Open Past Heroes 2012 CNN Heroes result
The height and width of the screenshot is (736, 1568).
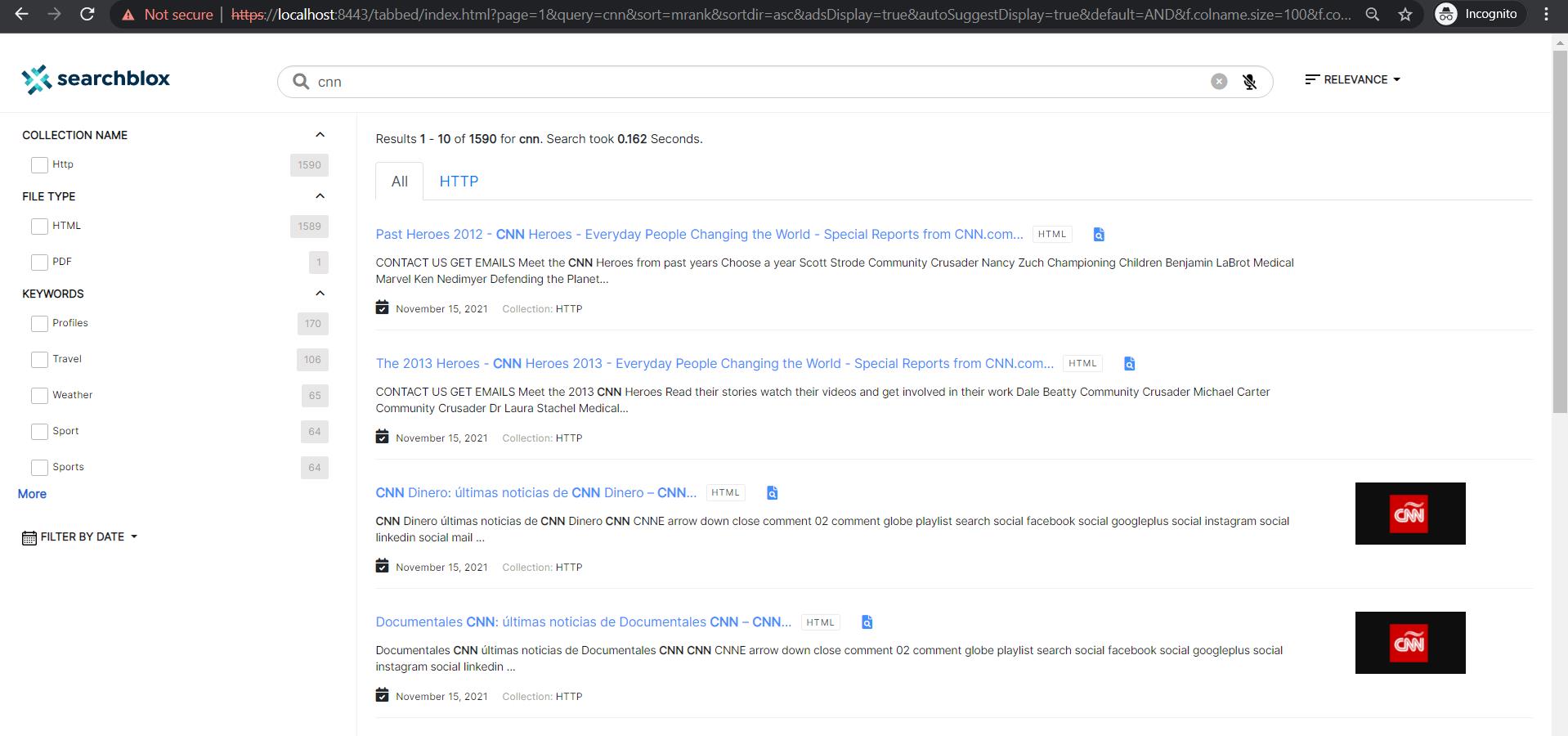click(x=699, y=235)
